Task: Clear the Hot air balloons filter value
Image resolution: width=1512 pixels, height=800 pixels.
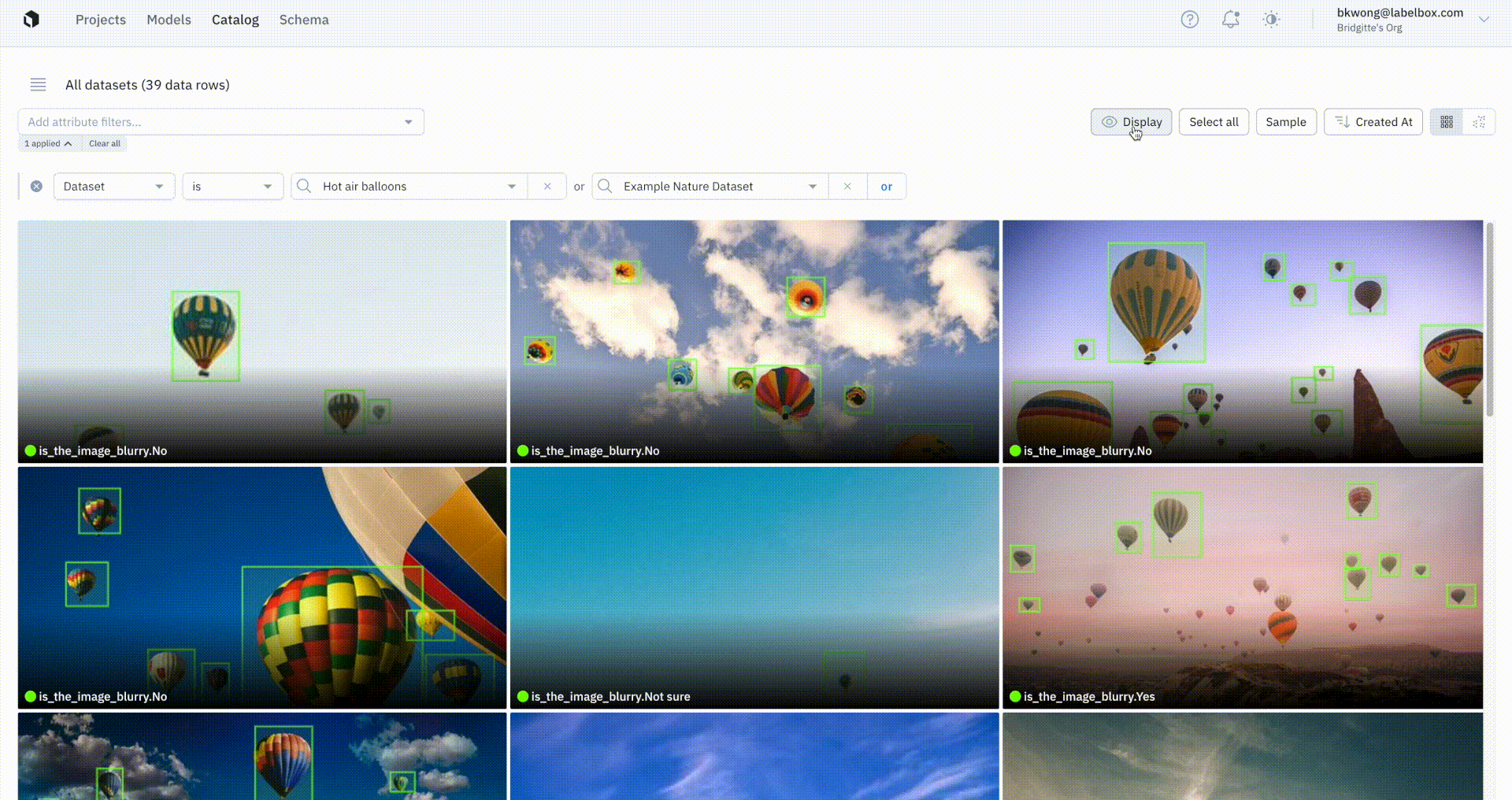Action: click(x=547, y=187)
